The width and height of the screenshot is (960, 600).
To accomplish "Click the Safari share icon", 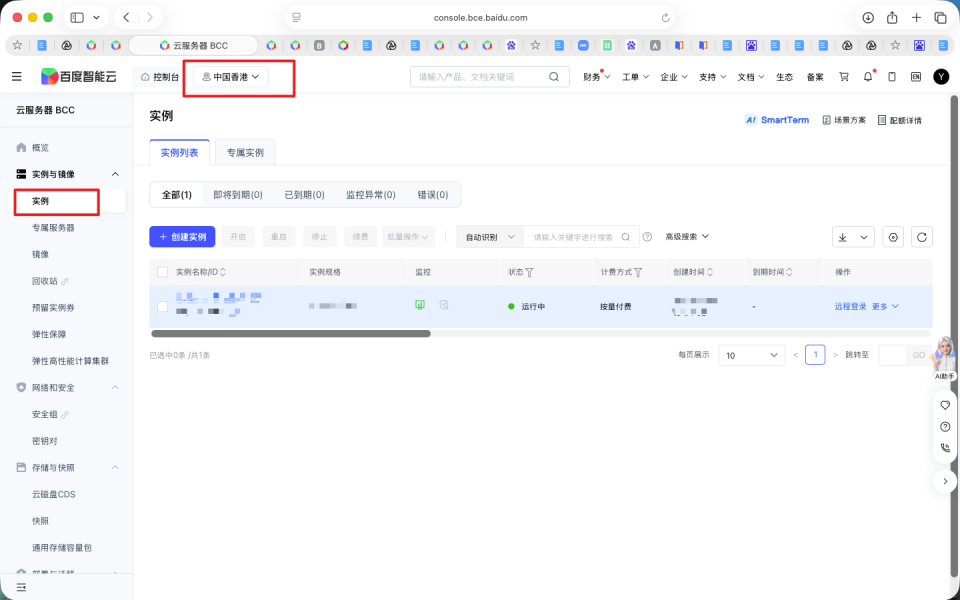I will pos(892,18).
